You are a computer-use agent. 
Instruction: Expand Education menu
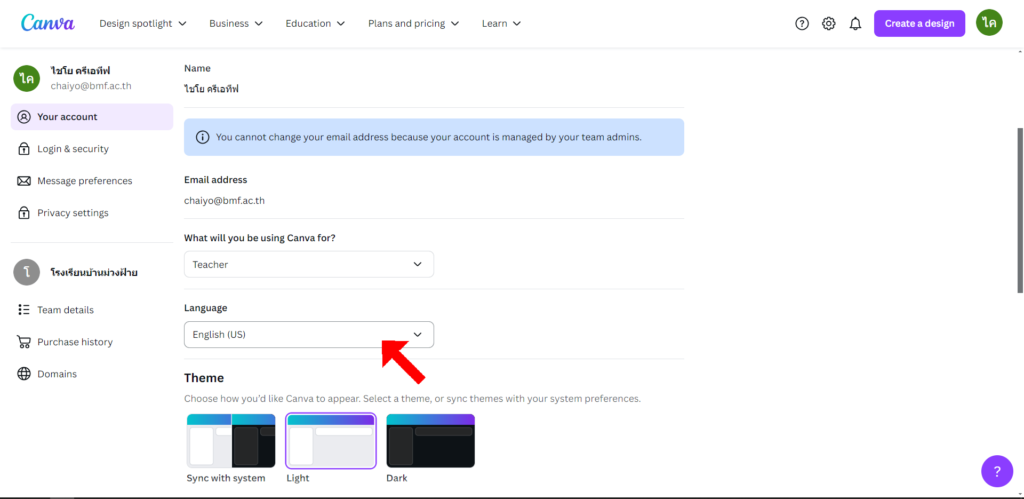coord(315,24)
